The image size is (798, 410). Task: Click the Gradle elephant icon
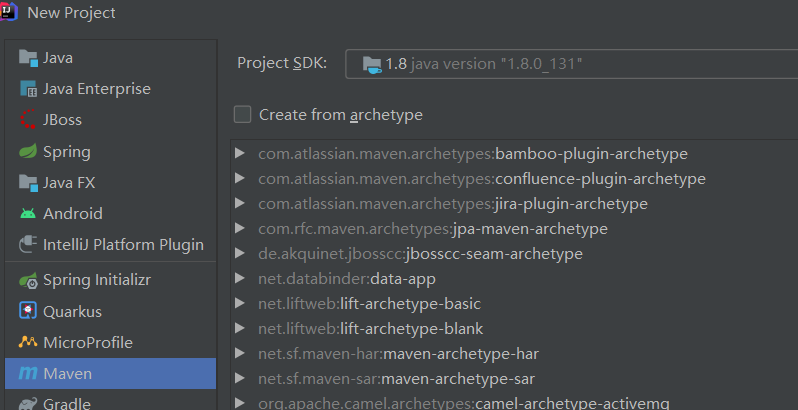(28, 404)
